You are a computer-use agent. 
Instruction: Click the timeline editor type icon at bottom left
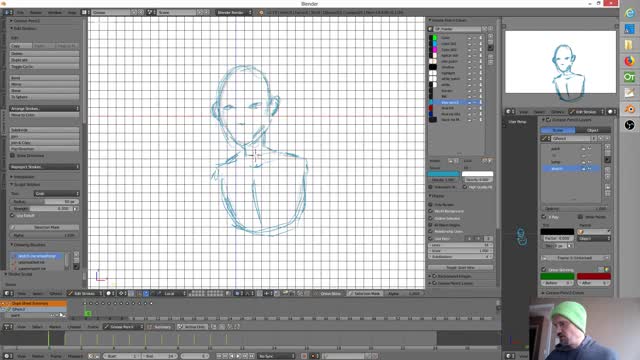click(x=7, y=356)
